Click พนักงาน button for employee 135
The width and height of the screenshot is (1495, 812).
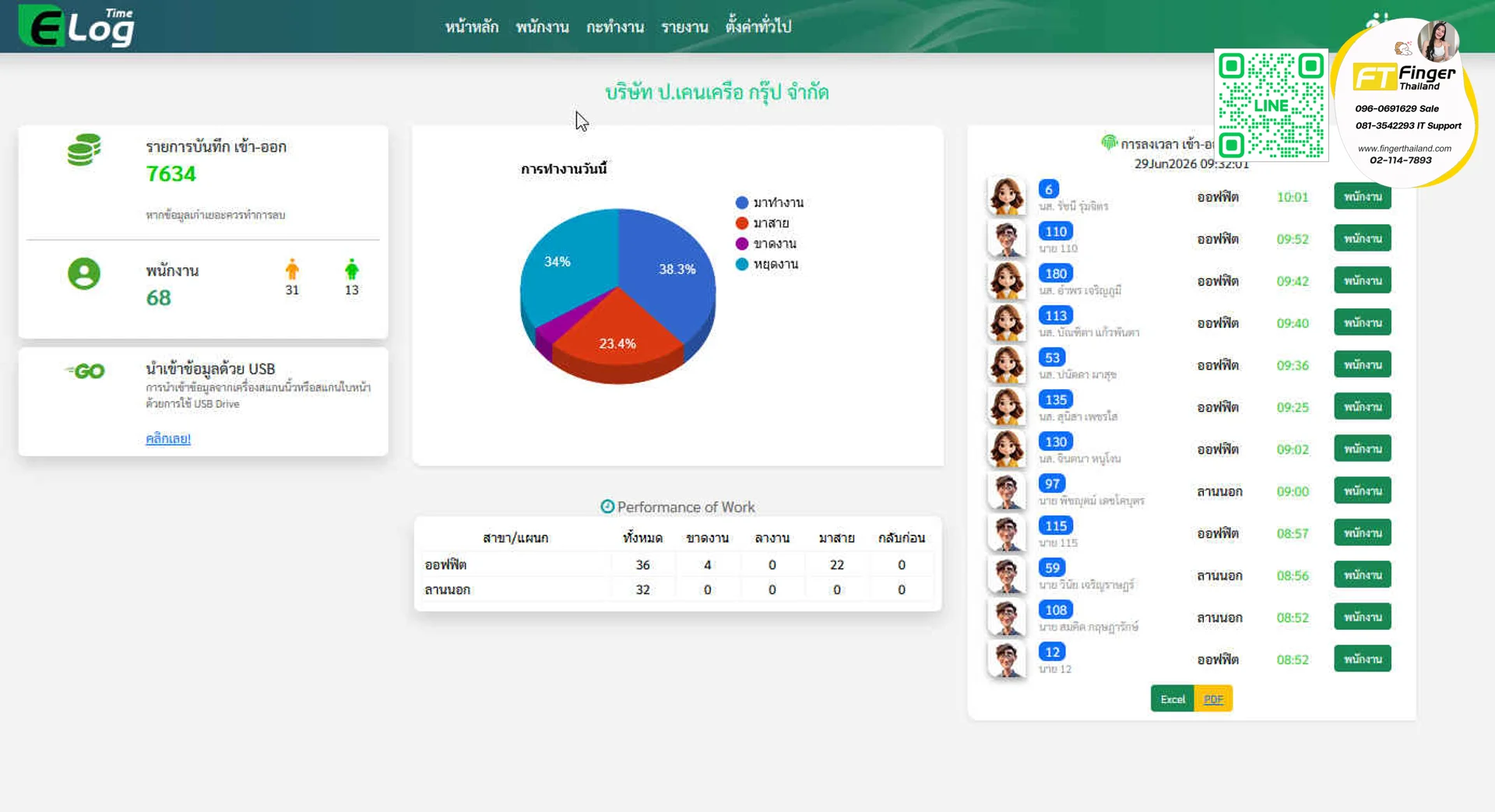1363,406
